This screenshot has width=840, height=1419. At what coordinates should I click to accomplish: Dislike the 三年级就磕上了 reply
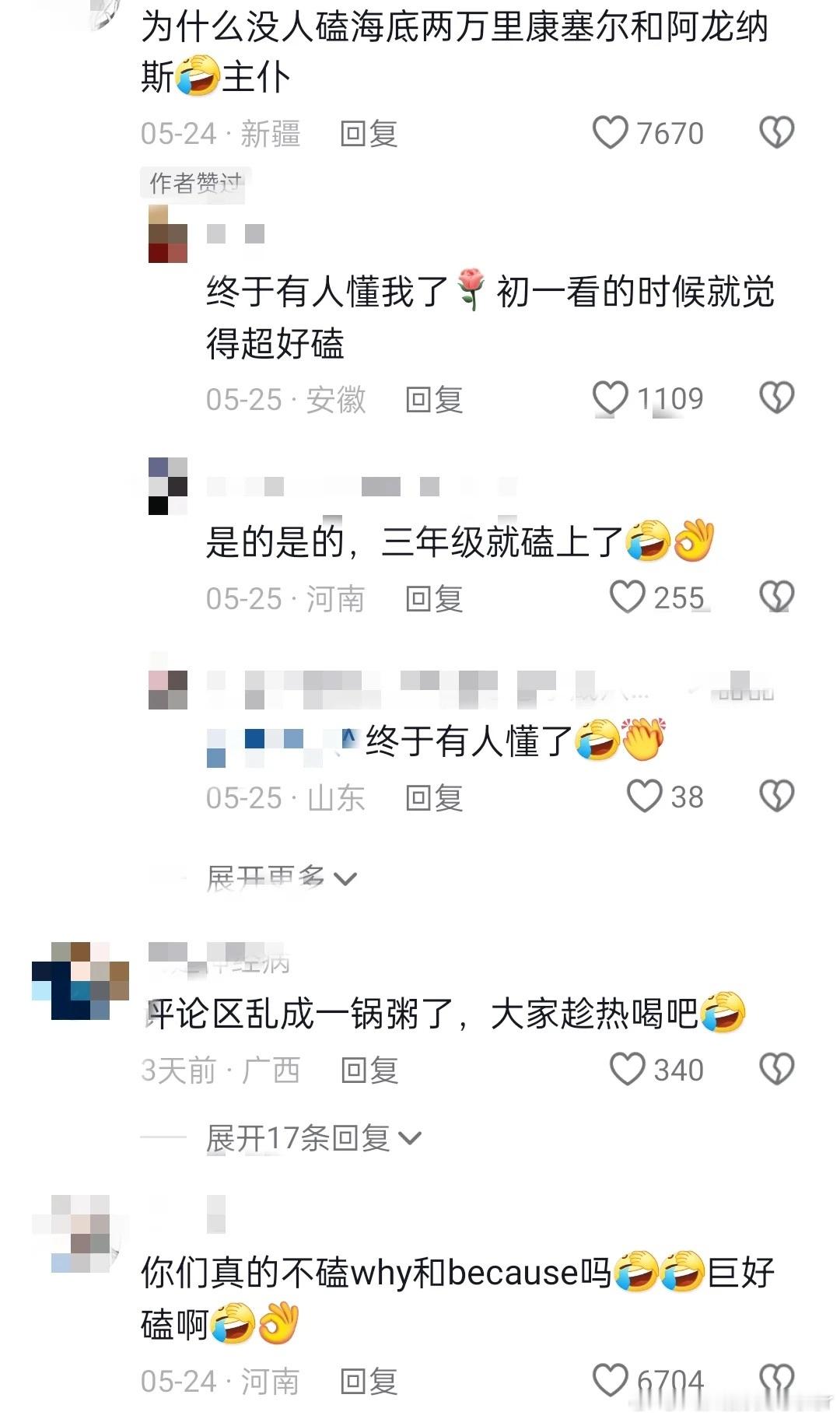click(776, 597)
